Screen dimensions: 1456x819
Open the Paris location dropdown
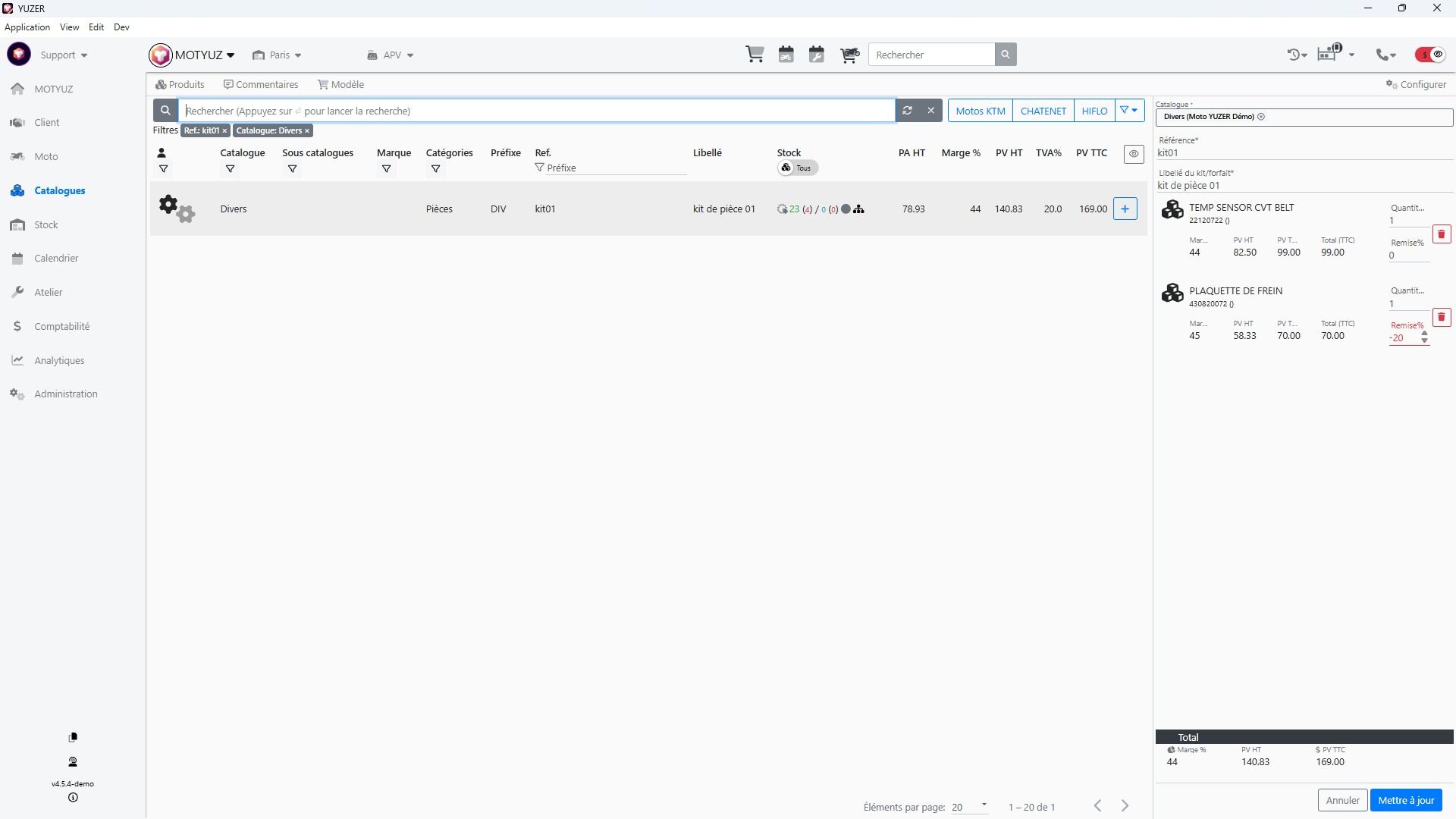[x=278, y=55]
